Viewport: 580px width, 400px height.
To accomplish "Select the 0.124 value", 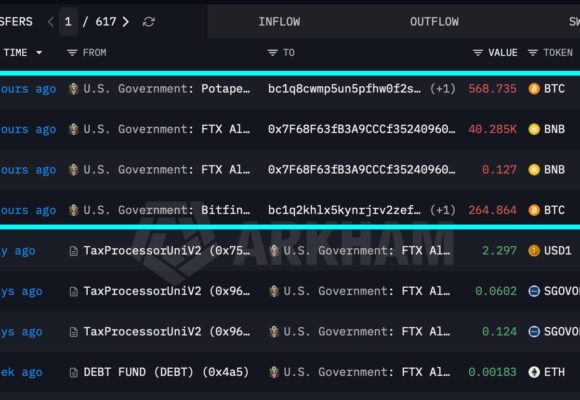I will [x=499, y=332].
